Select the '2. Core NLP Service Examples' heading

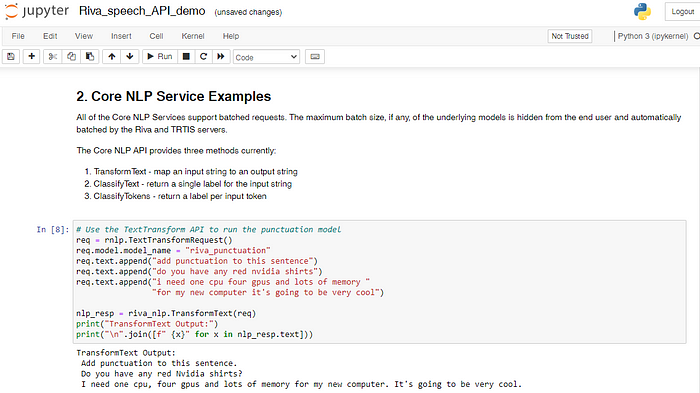pos(174,96)
